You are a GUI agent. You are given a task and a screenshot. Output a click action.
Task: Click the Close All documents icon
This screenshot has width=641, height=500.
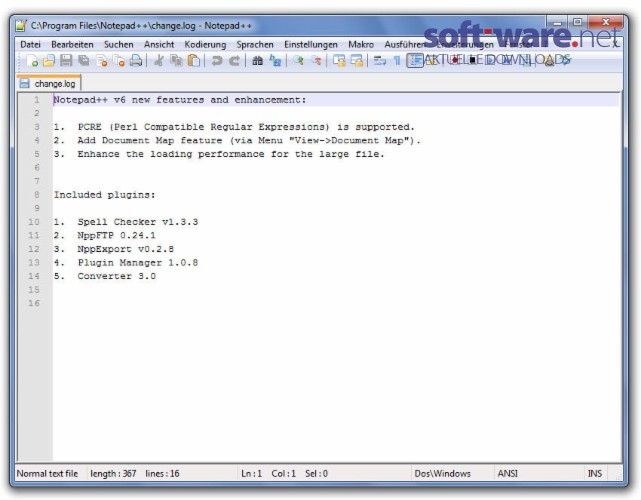pyautogui.click(x=119, y=61)
